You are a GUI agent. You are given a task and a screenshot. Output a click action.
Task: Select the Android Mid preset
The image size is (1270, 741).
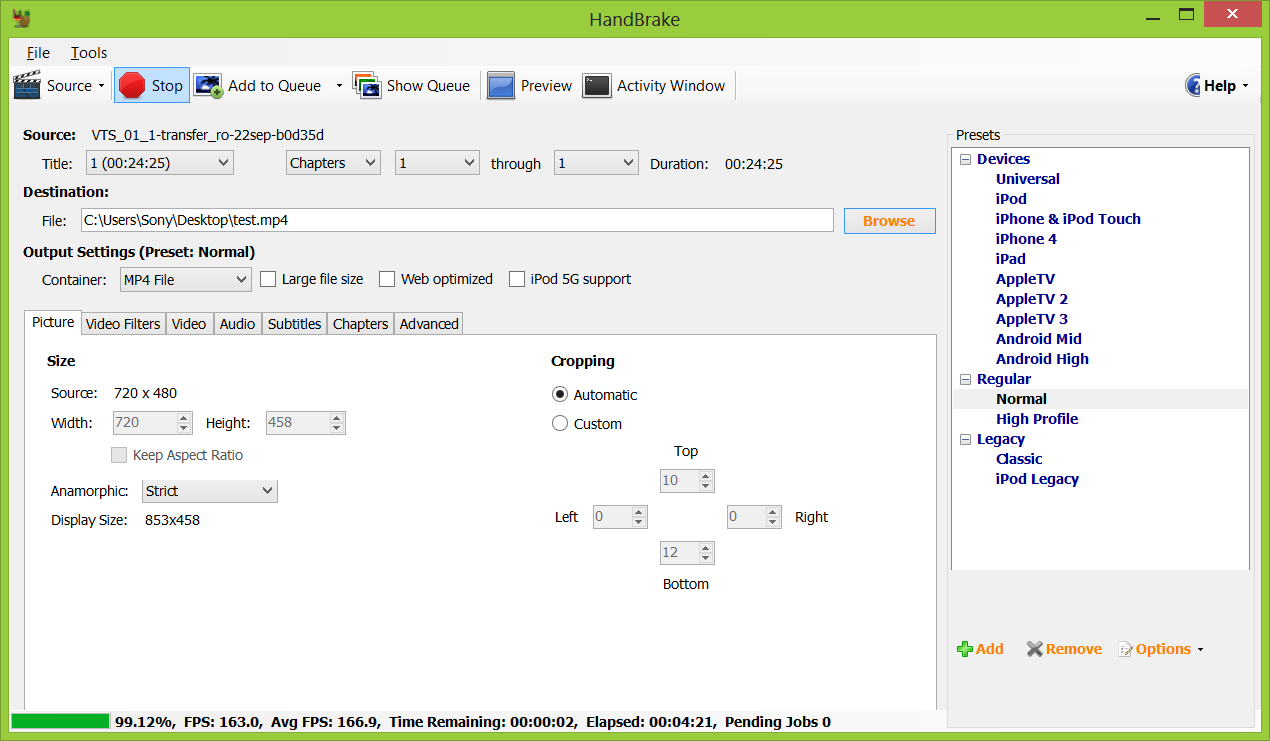tap(1038, 339)
